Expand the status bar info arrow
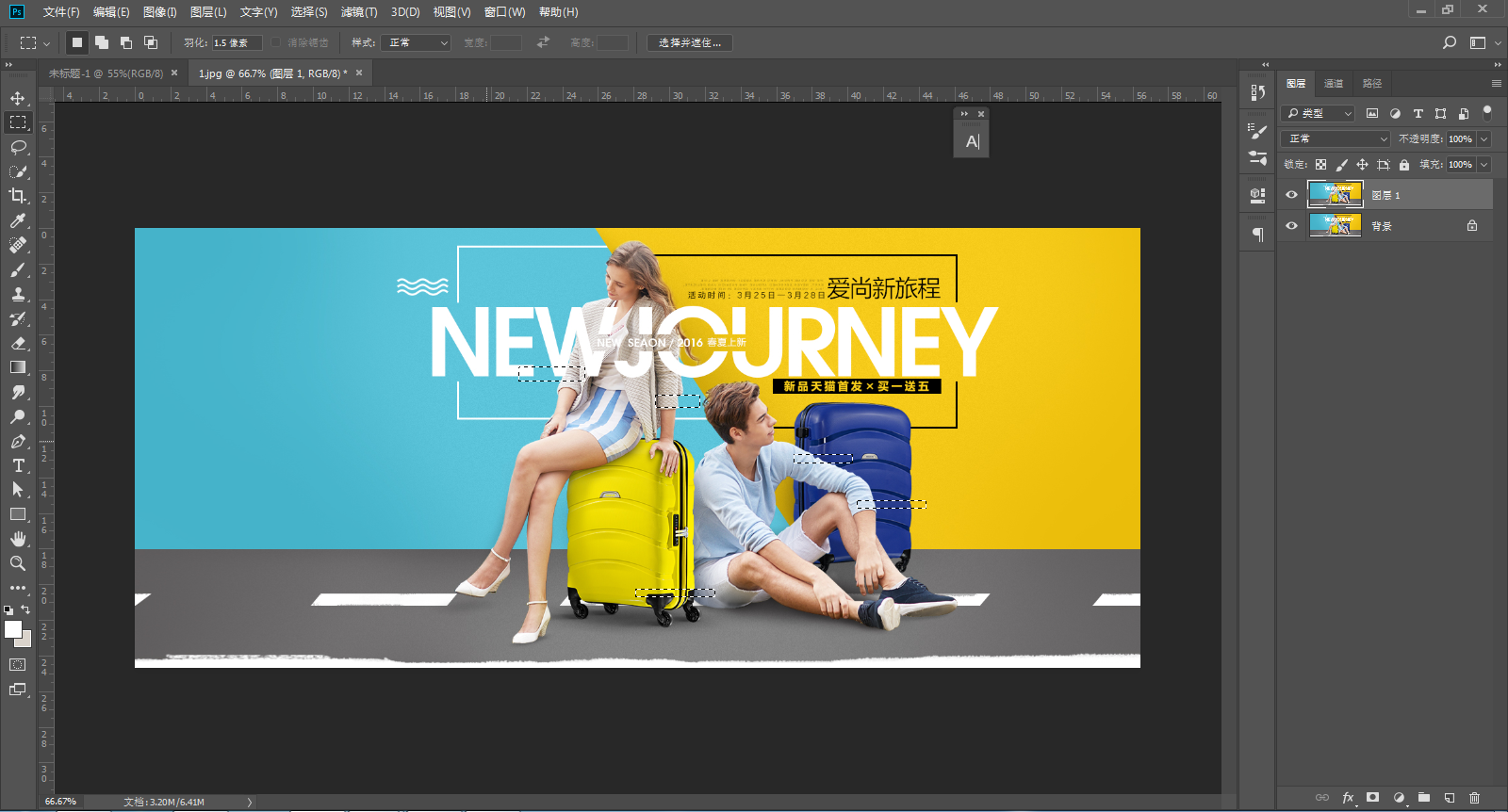The image size is (1508, 812). click(x=250, y=802)
